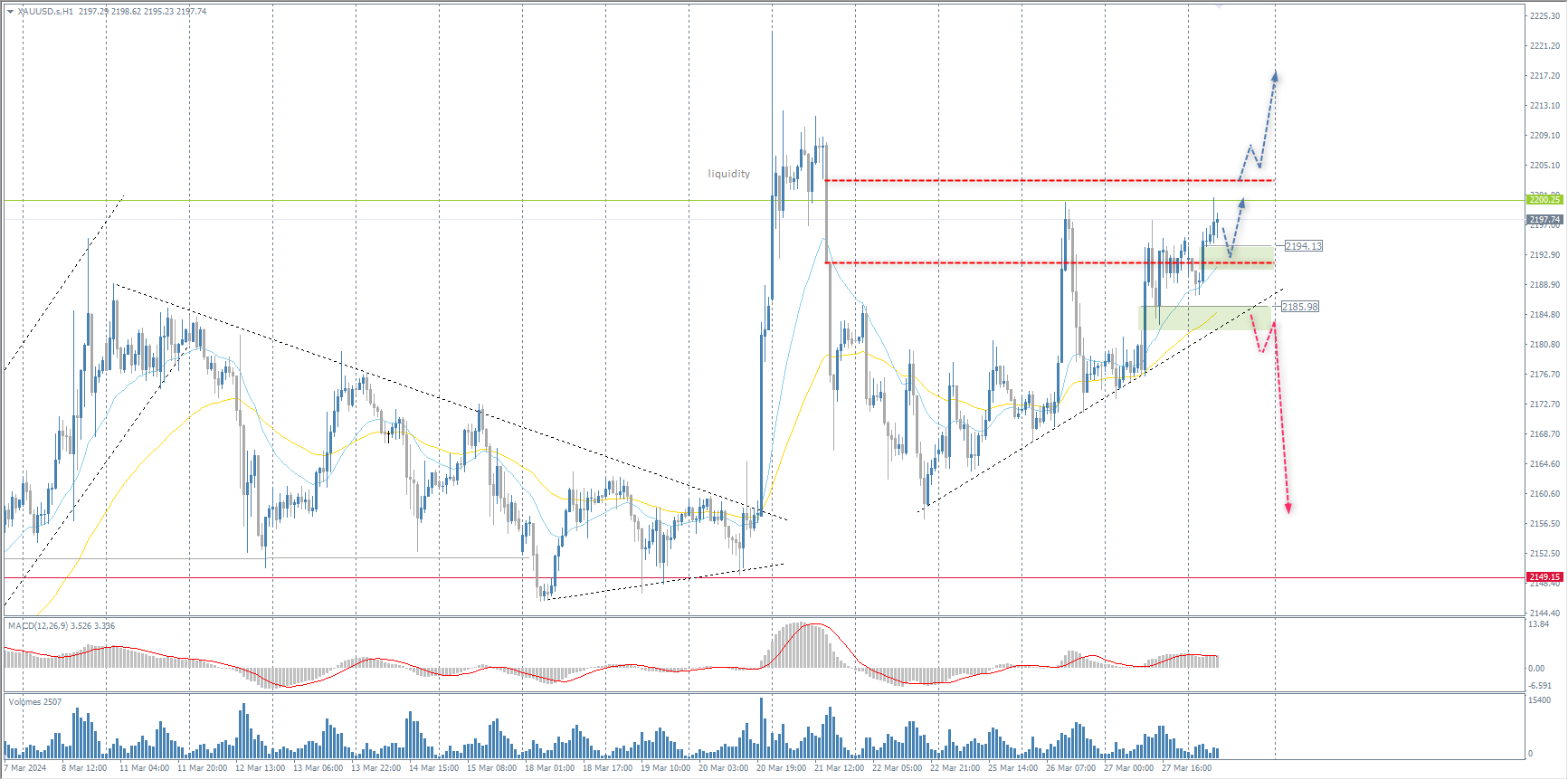Click the 19 Mar 10:00 time label
This screenshot has height=780, width=1568.
click(666, 768)
